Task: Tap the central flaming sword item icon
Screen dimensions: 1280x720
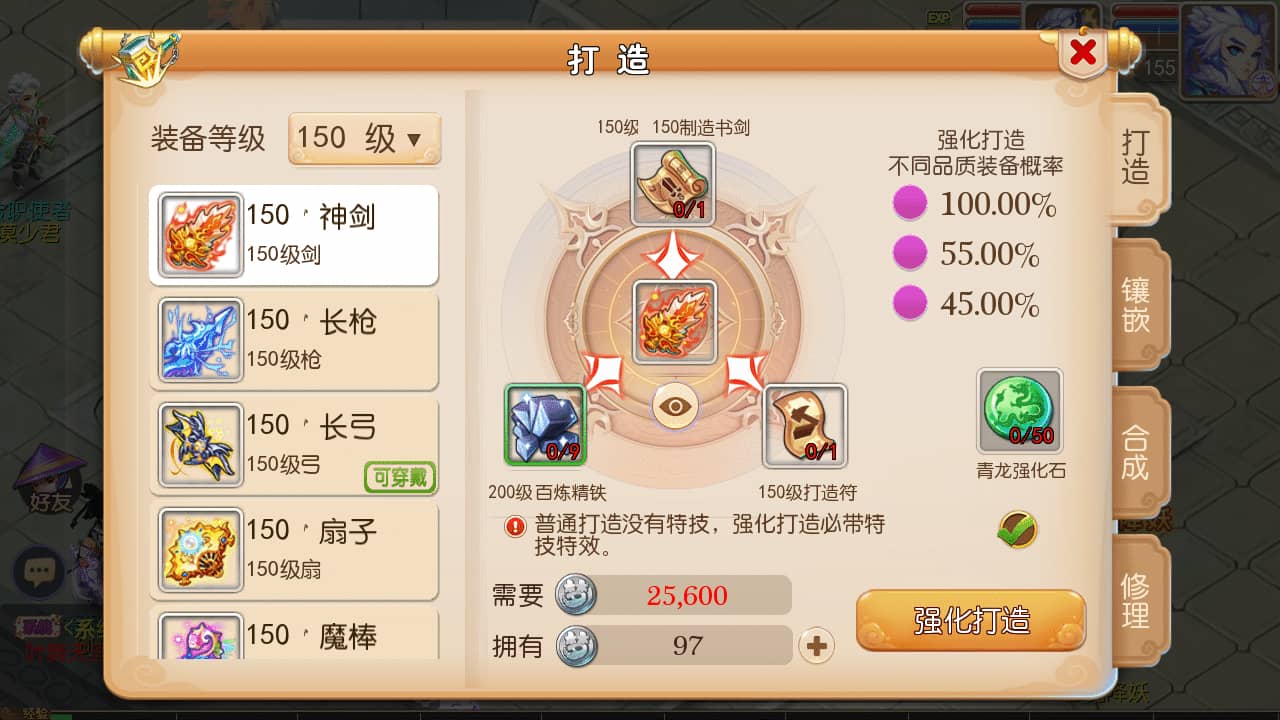Action: click(x=675, y=322)
